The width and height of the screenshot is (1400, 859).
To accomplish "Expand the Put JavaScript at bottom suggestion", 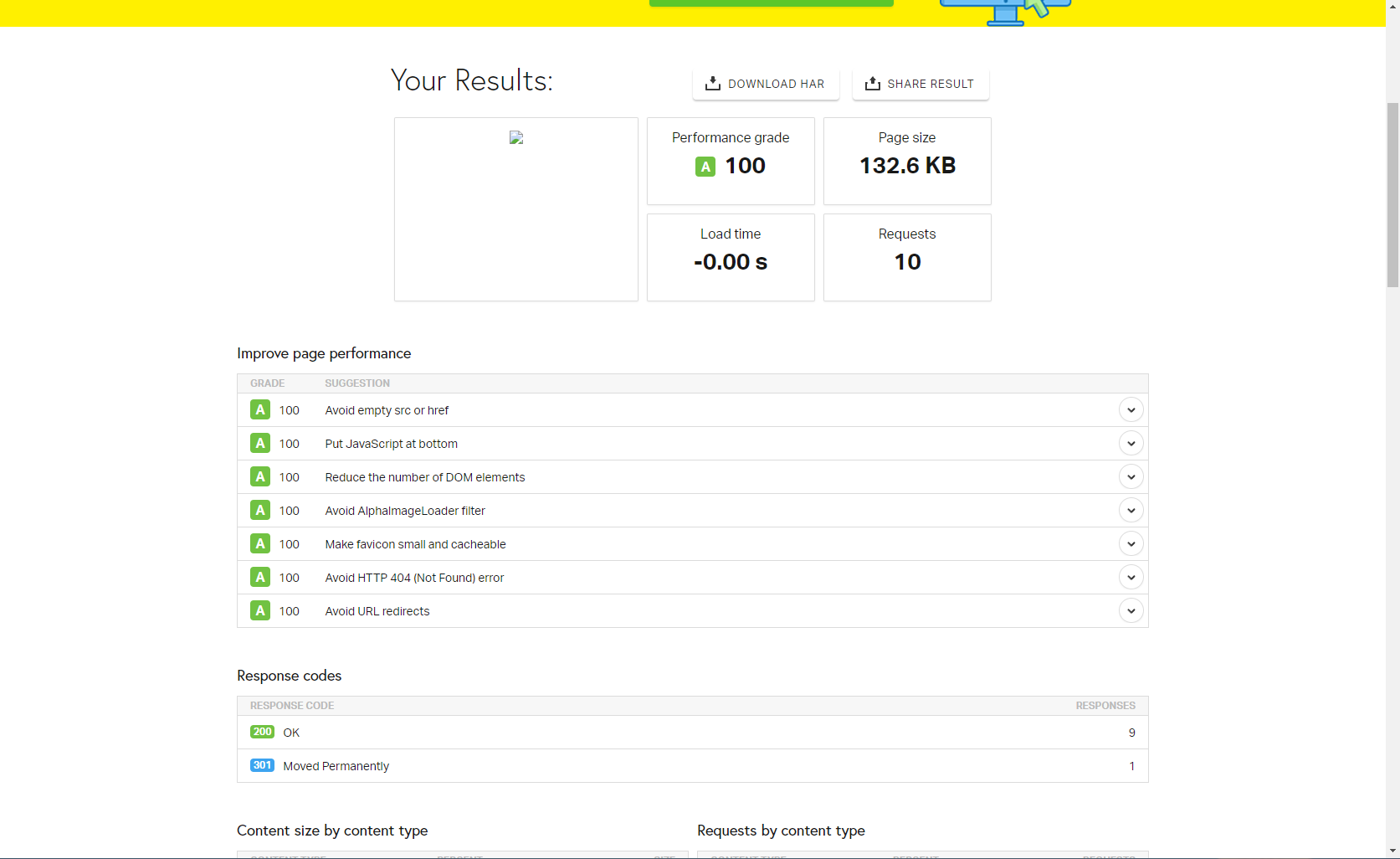I will (1131, 444).
